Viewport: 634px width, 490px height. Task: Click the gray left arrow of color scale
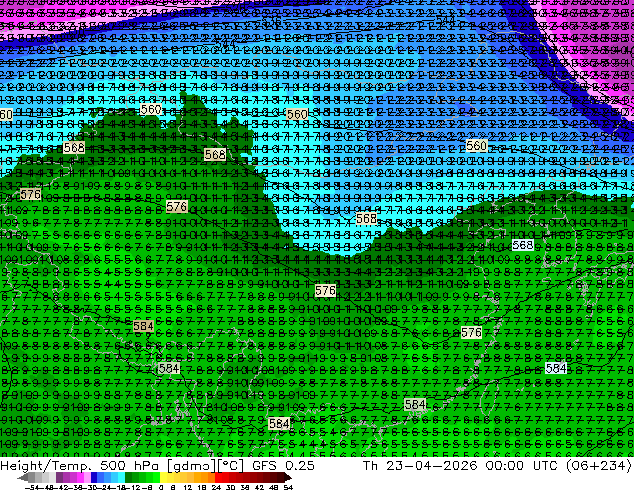tap(23, 478)
